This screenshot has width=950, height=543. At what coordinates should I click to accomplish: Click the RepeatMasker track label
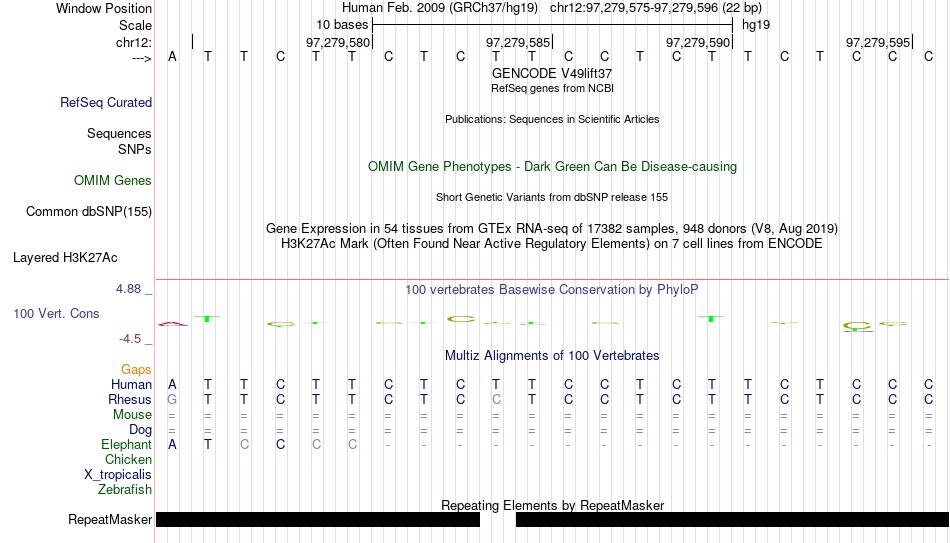pos(110,519)
